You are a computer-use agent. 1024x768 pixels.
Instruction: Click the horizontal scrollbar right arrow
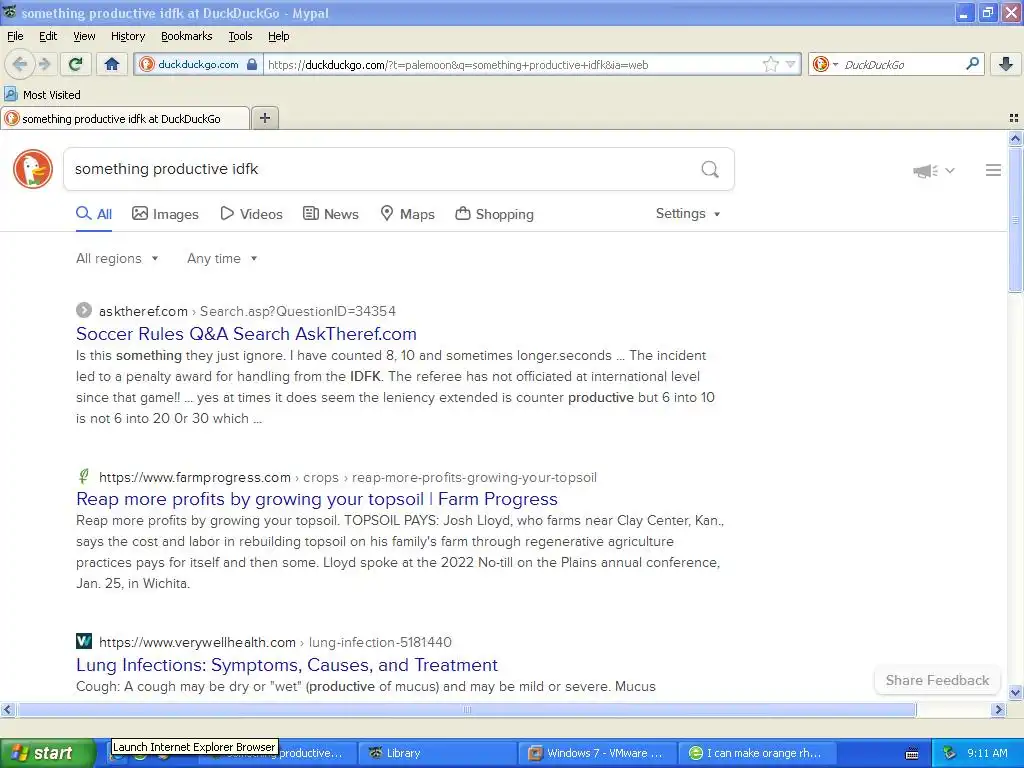pos(998,709)
